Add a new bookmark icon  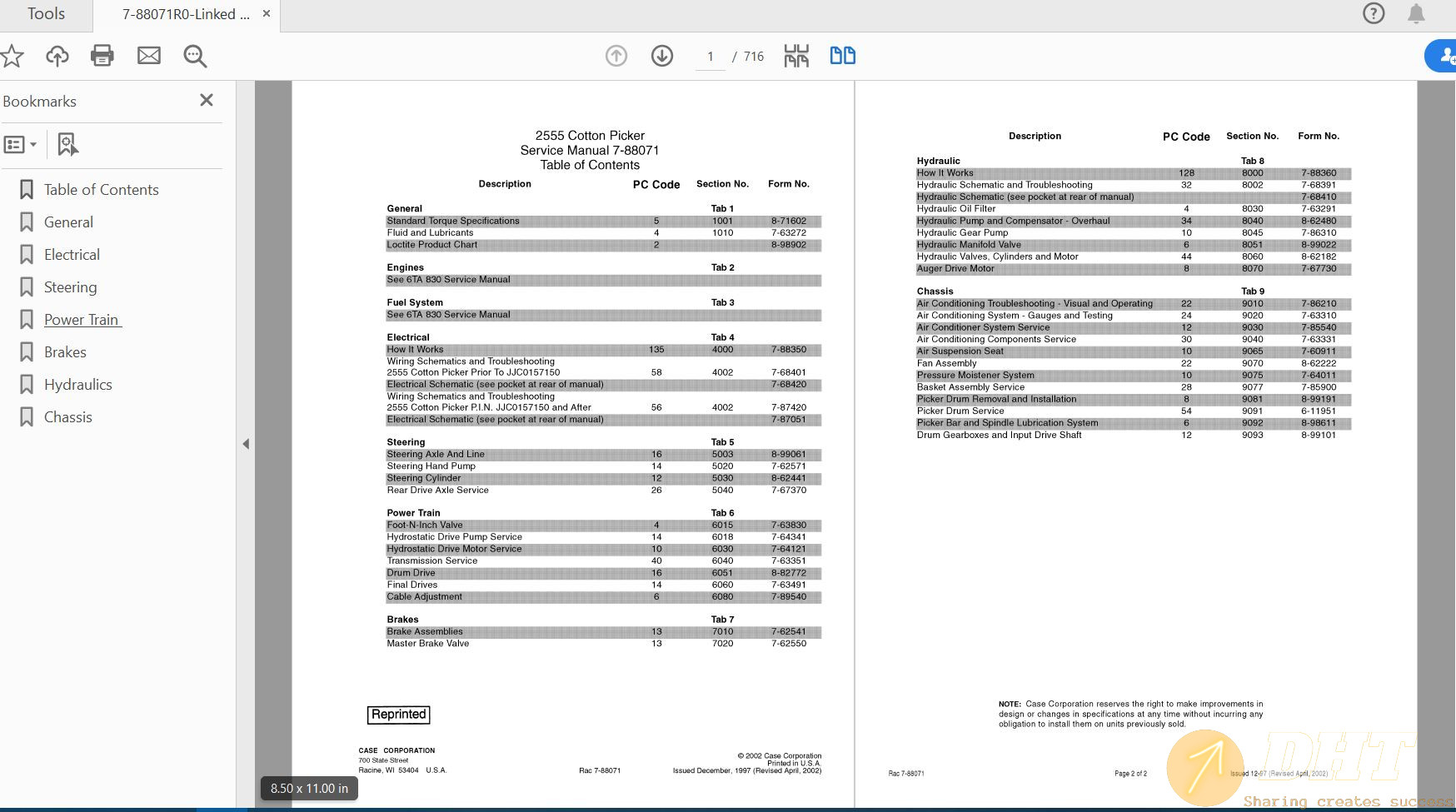(67, 145)
